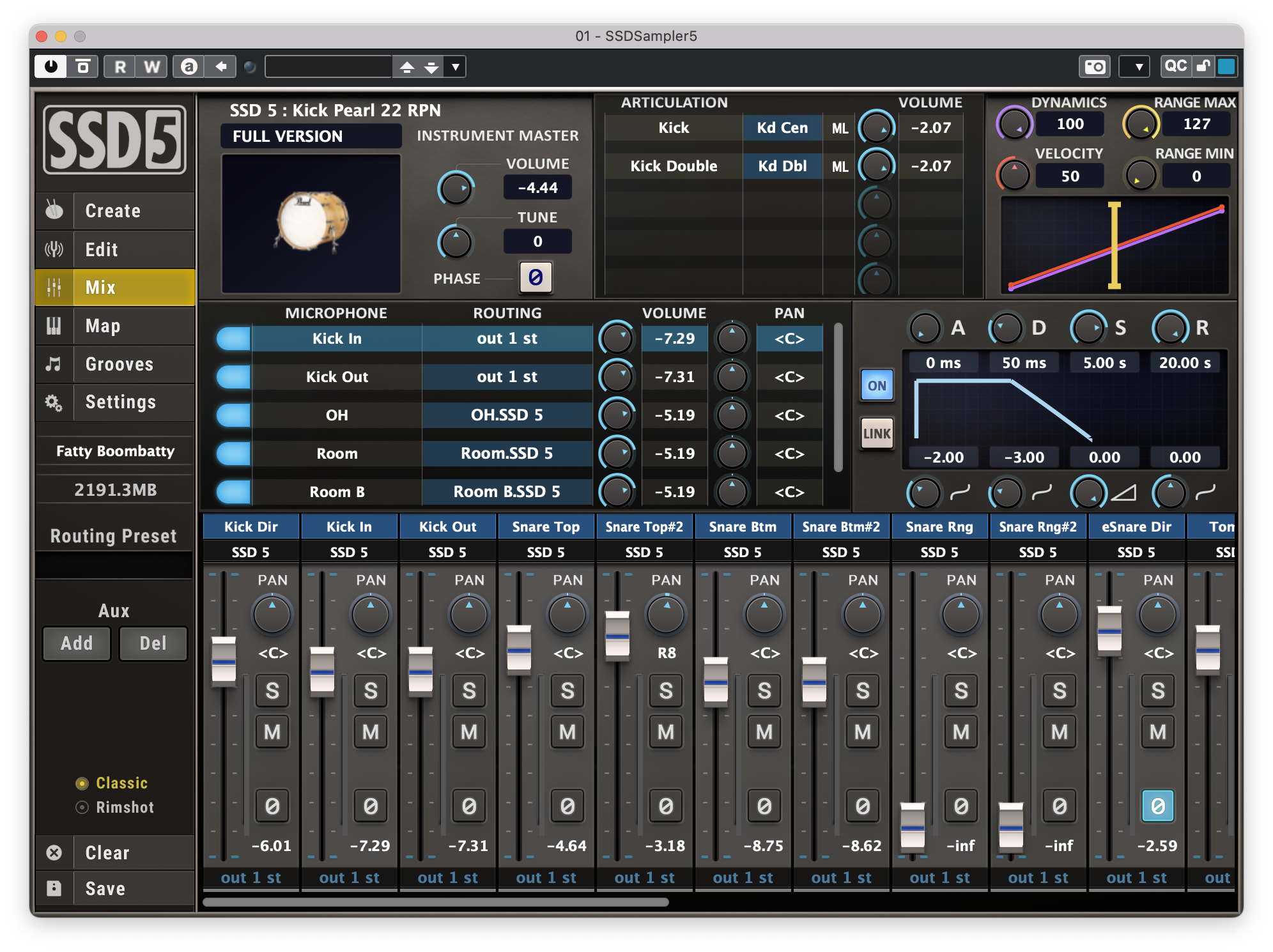The width and height of the screenshot is (1273, 952).
Task: Disable phase invert on eSnare Dir channel
Action: coord(1158,806)
